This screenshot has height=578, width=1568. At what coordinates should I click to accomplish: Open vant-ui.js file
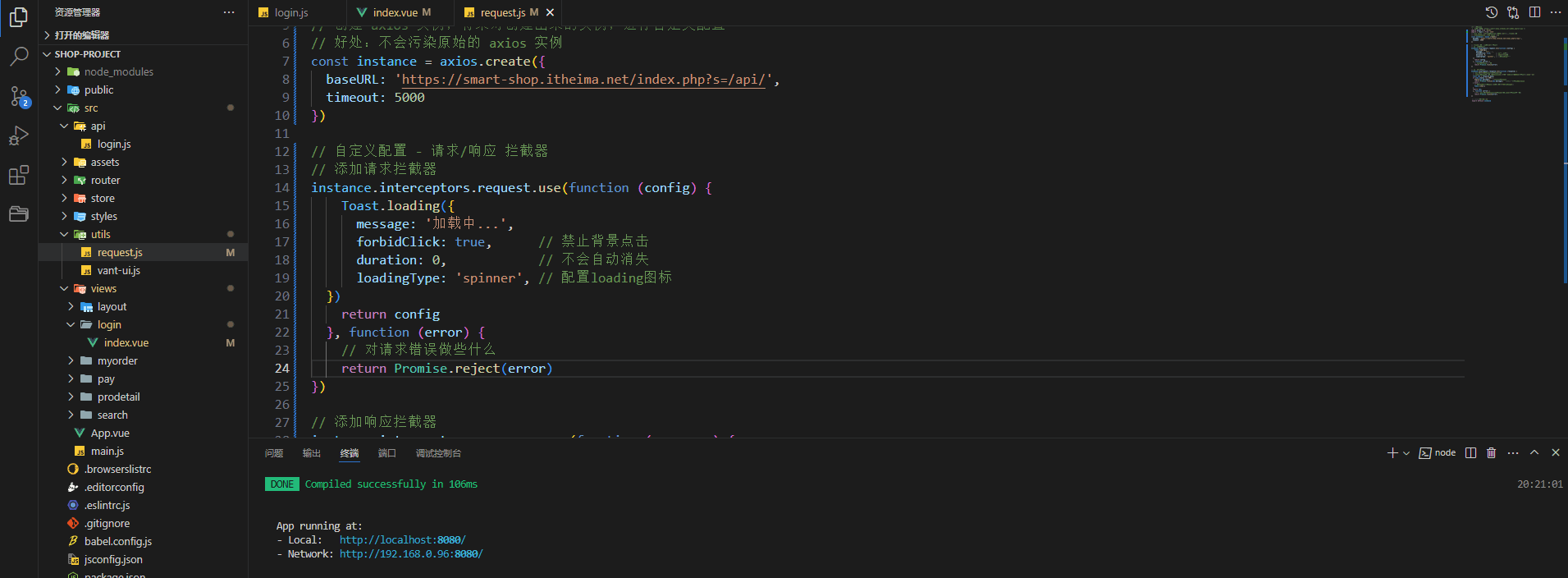click(144, 270)
